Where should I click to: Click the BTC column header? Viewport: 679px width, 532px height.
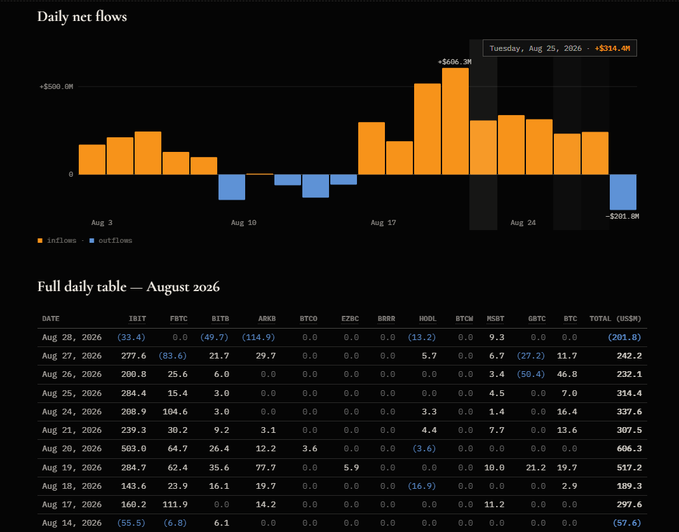pyautogui.click(x=570, y=319)
